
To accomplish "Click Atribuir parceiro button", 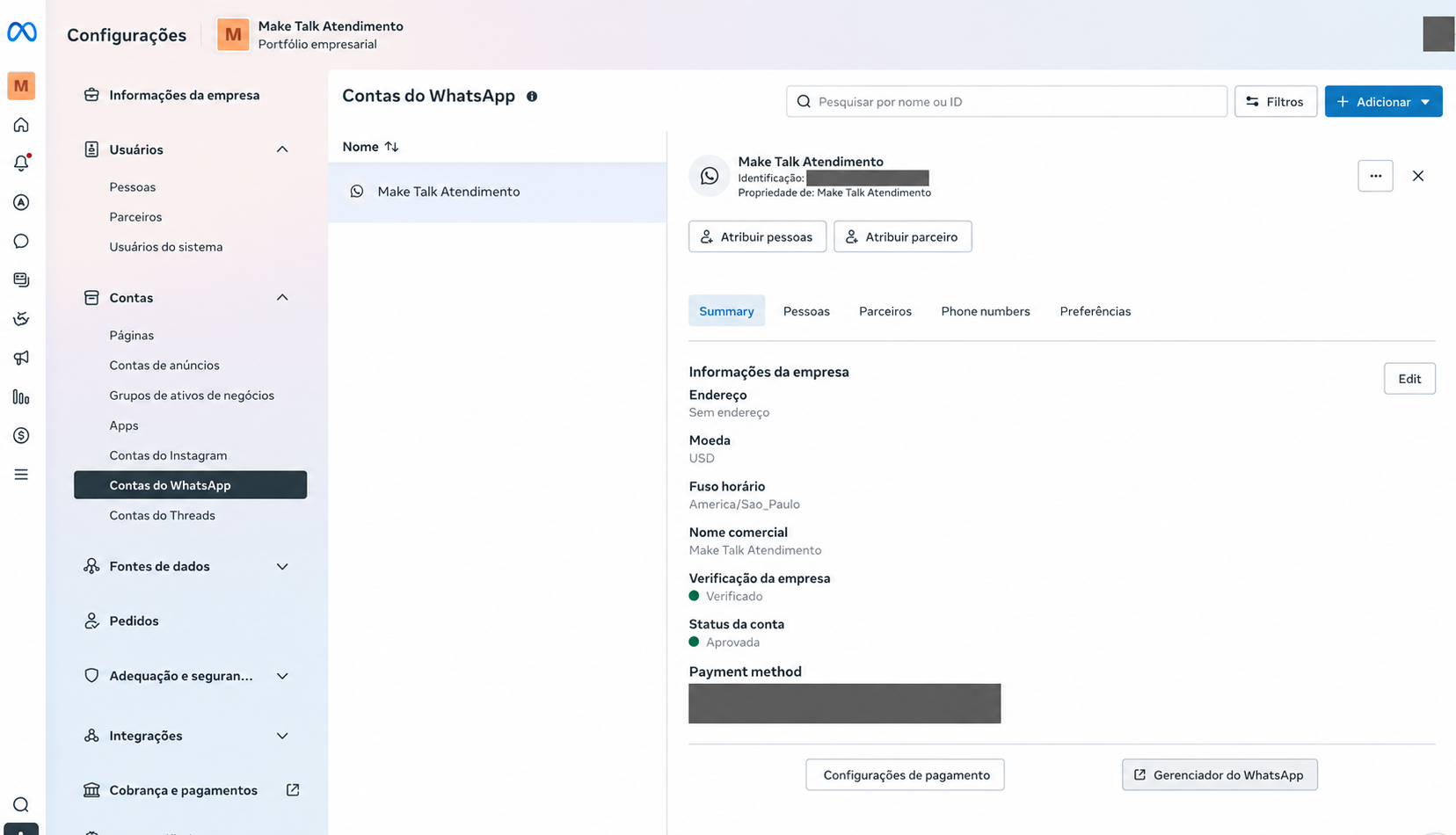I will coord(902,236).
